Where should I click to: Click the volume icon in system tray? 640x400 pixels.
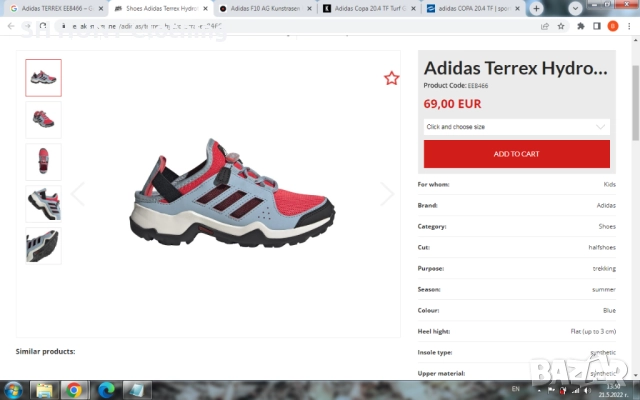tap(587, 391)
